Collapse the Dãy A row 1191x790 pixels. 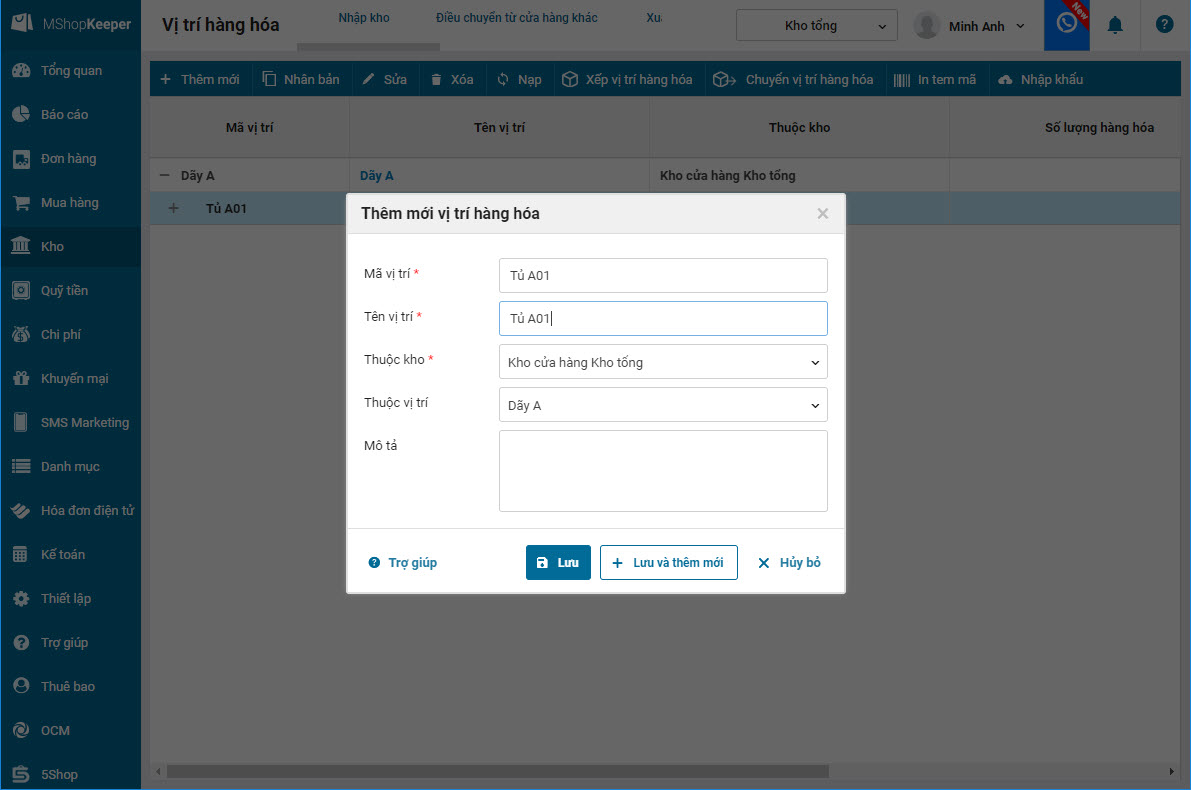[x=164, y=175]
